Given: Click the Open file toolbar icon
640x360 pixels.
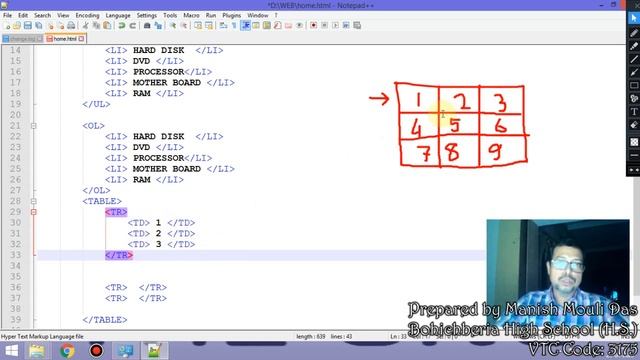Looking at the screenshot, I should pos(17,25).
